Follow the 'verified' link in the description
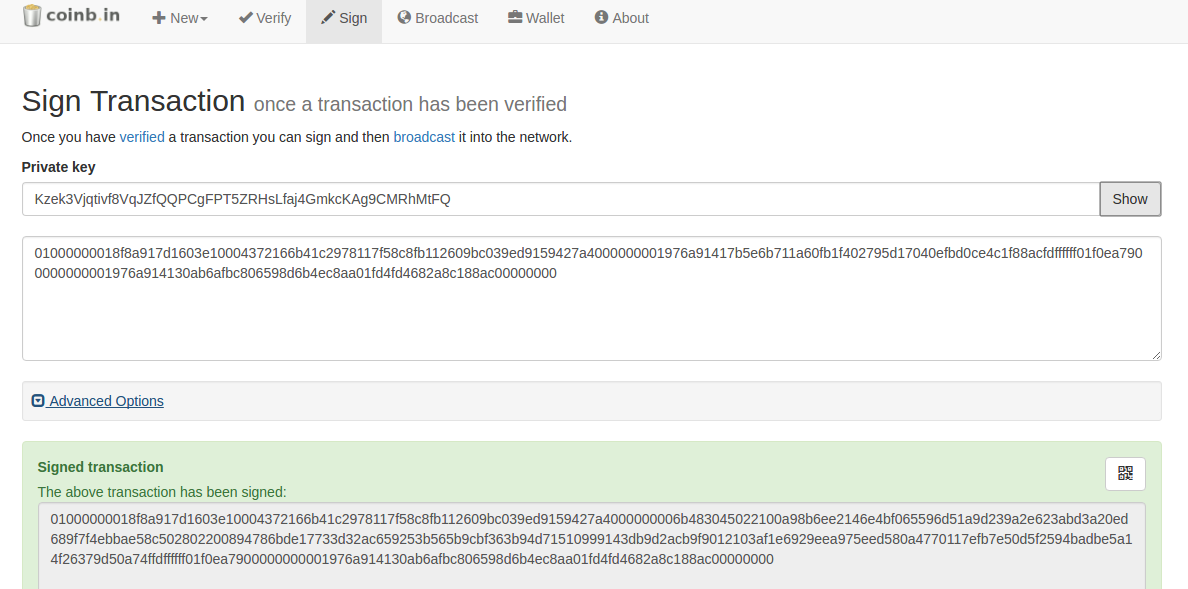 tap(142, 137)
